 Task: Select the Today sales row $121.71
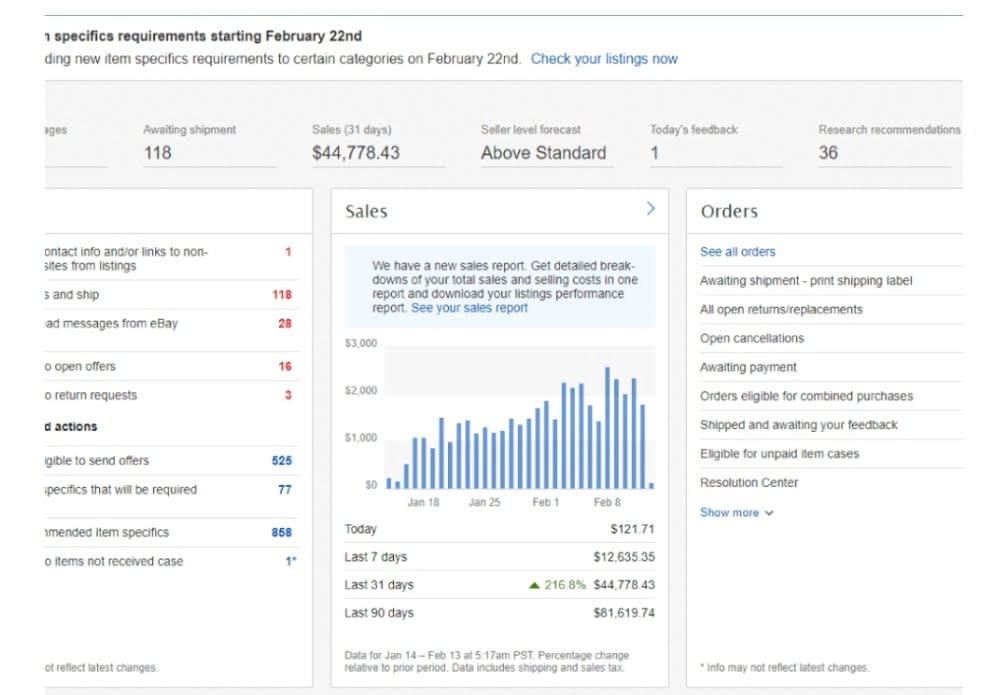coord(500,529)
